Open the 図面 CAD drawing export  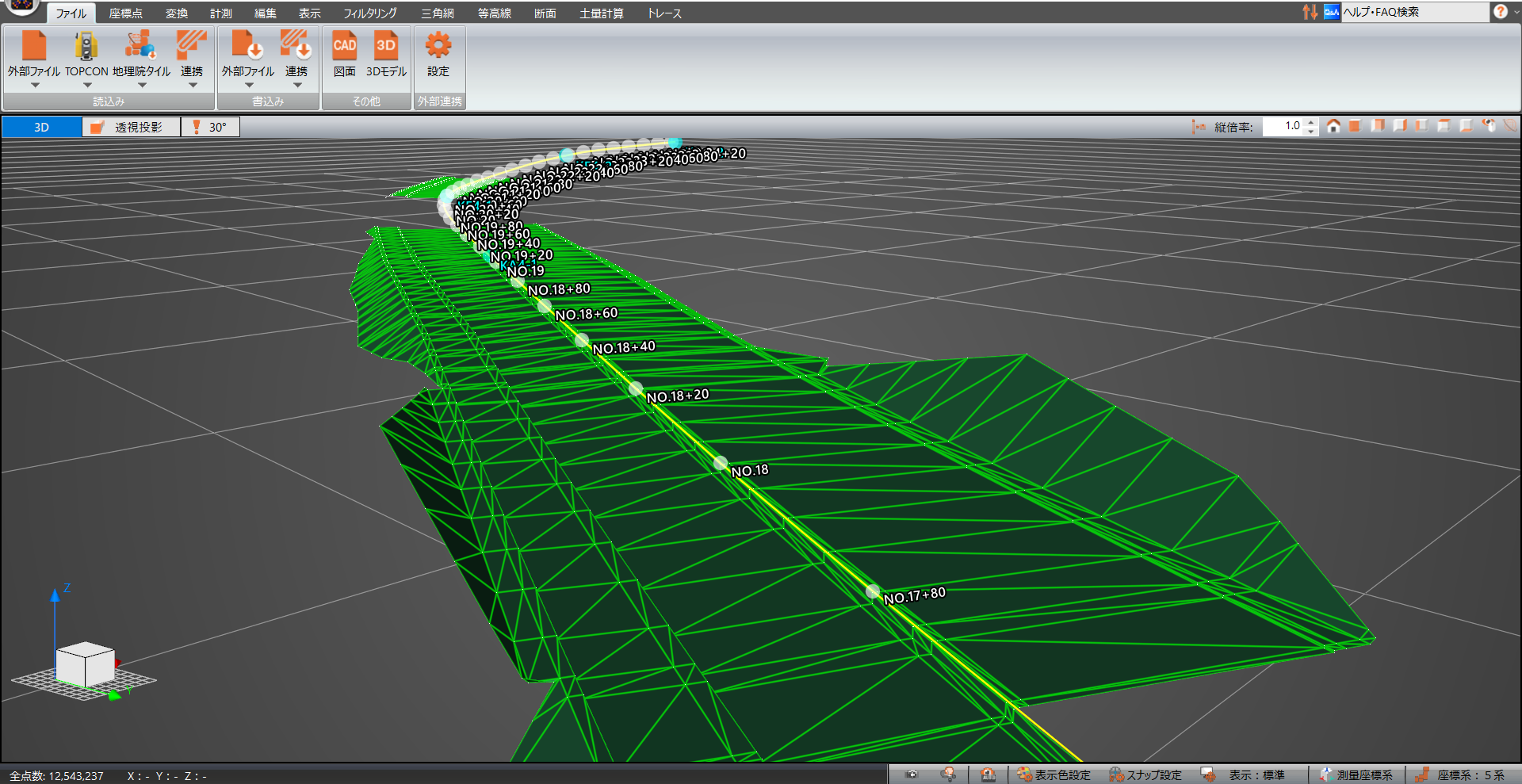tap(344, 47)
